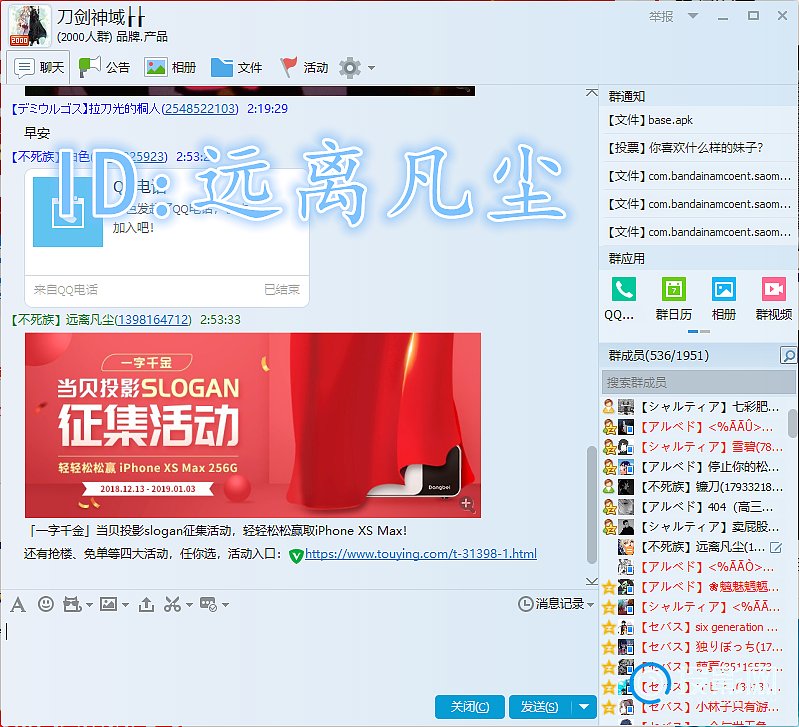This screenshot has height=727, width=799.
Task: Open the touying.com activity link
Action: 421,554
